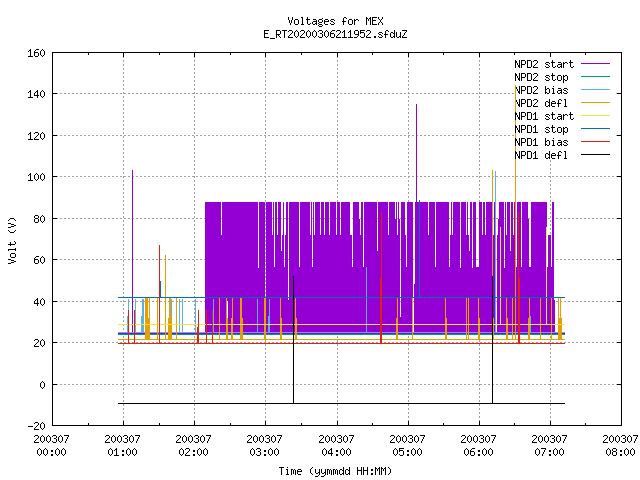Click the light blue NPD2 bias legend line
Screen dimensions: 640x480
(x=596, y=89)
